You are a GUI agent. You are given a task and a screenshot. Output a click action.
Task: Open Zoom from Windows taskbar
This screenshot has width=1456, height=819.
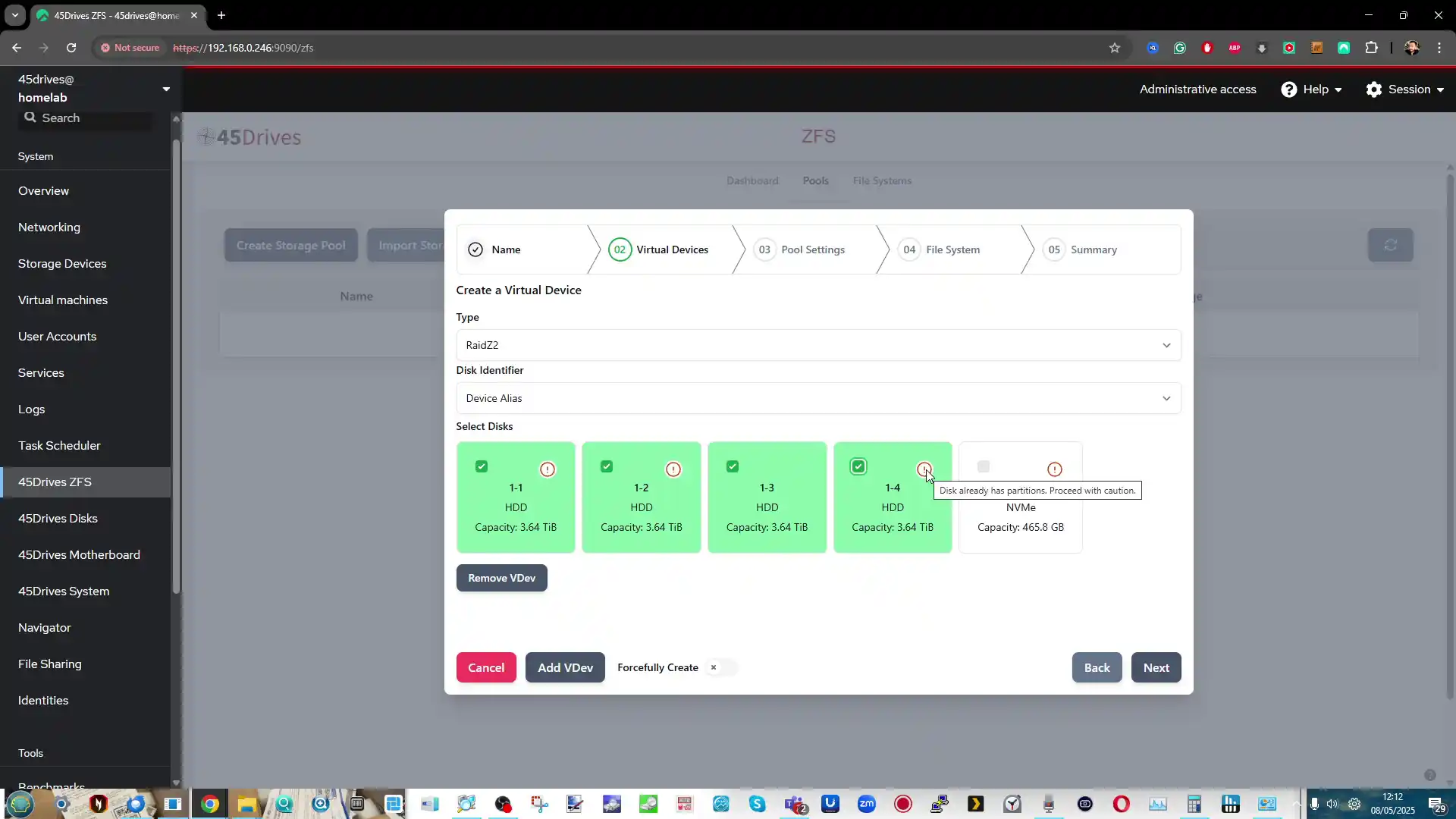coord(866,804)
